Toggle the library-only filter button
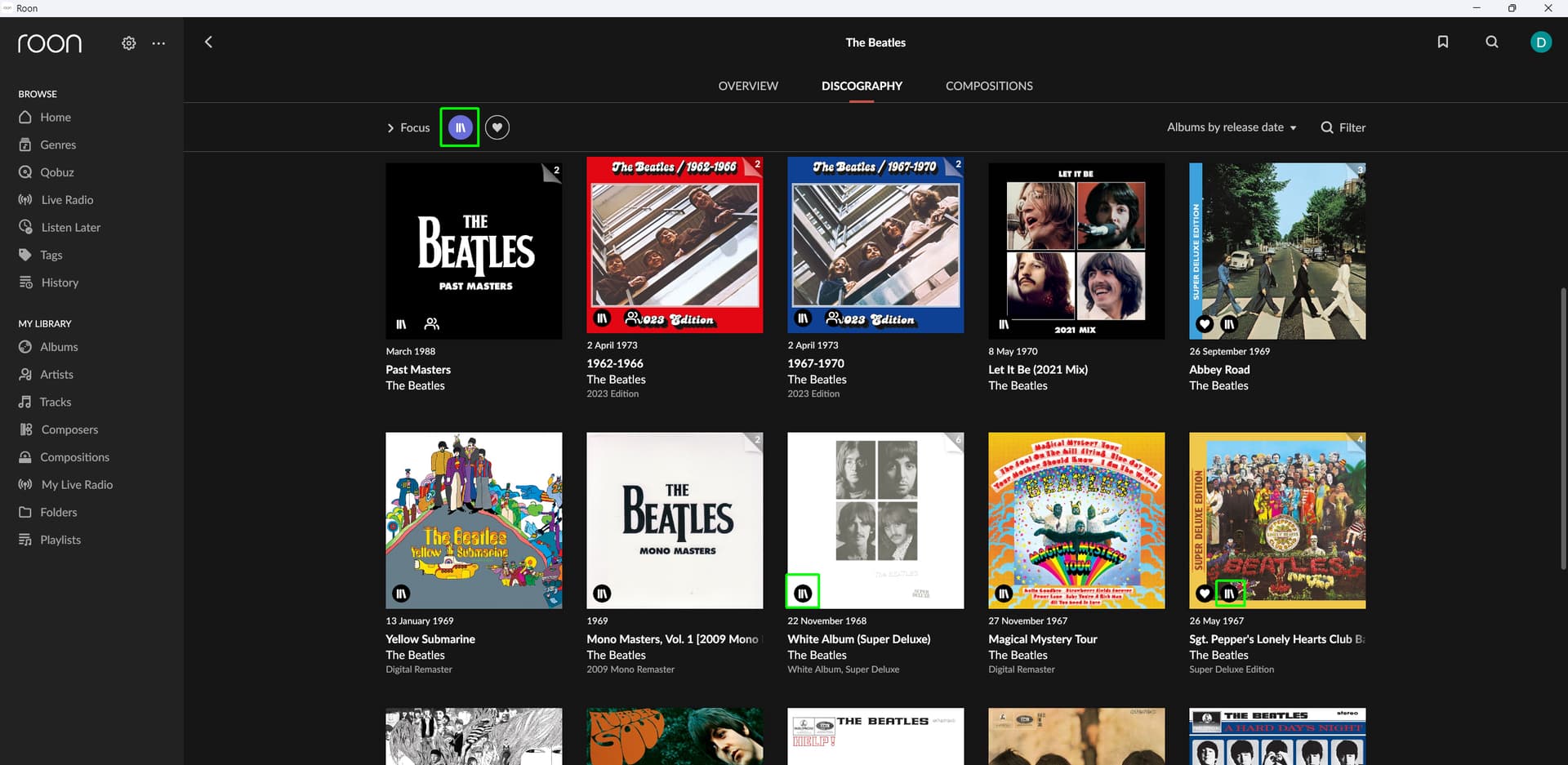This screenshot has width=1568, height=765. (x=460, y=127)
